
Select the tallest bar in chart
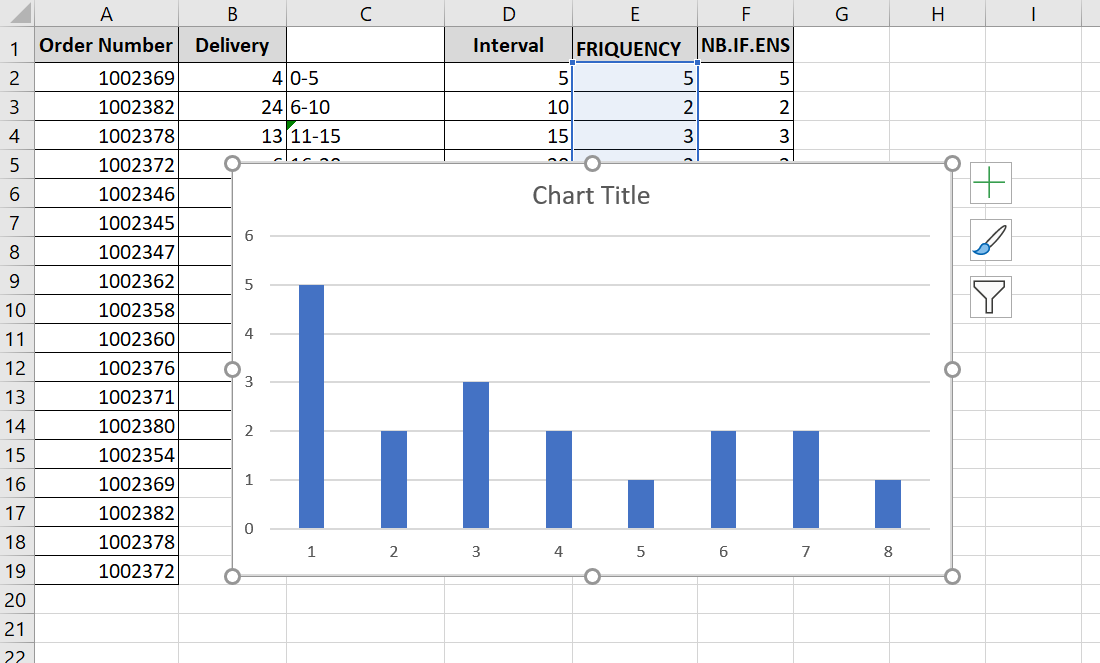click(311, 406)
